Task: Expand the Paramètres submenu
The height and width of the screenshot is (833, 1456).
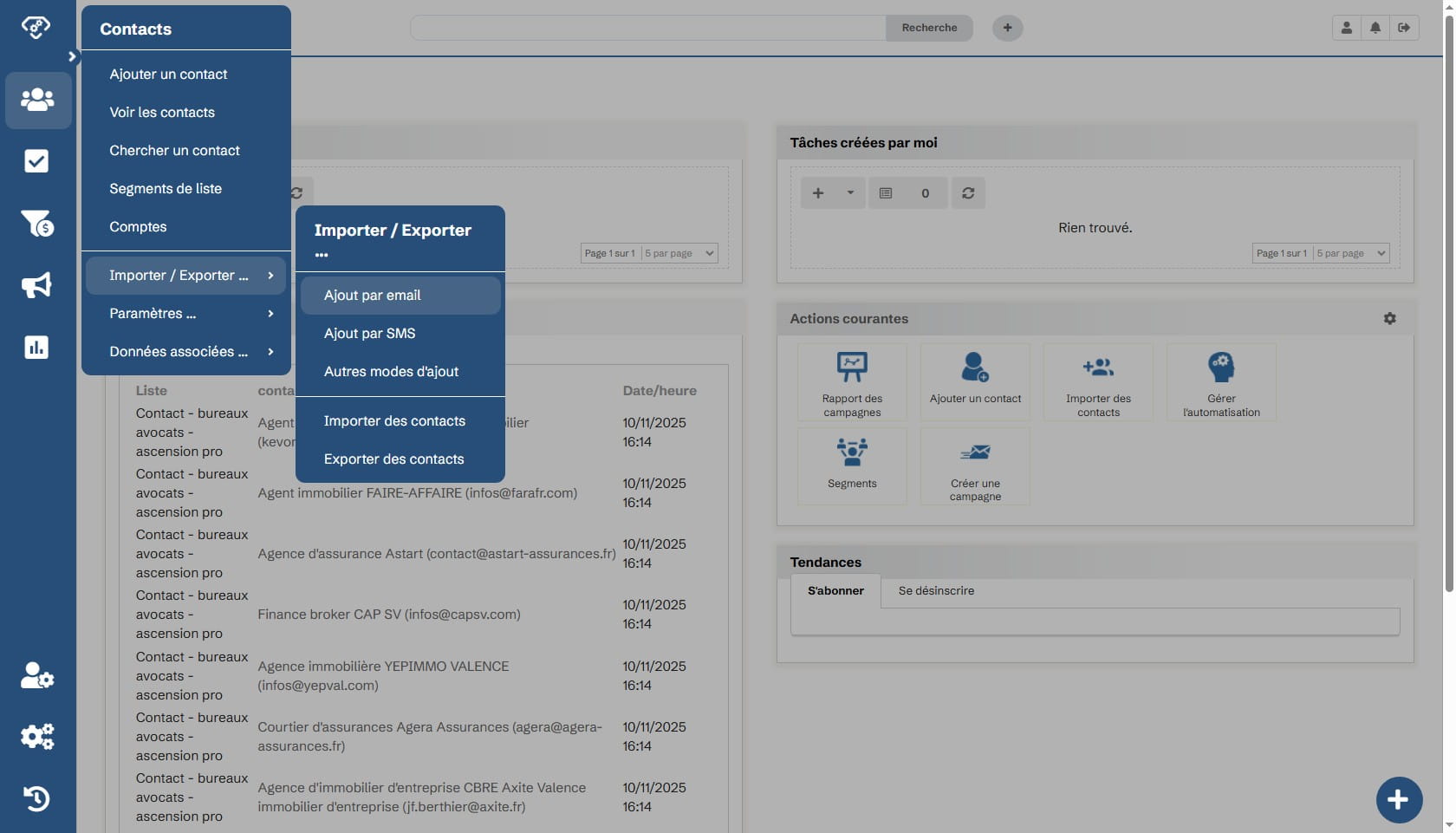Action: 185,314
